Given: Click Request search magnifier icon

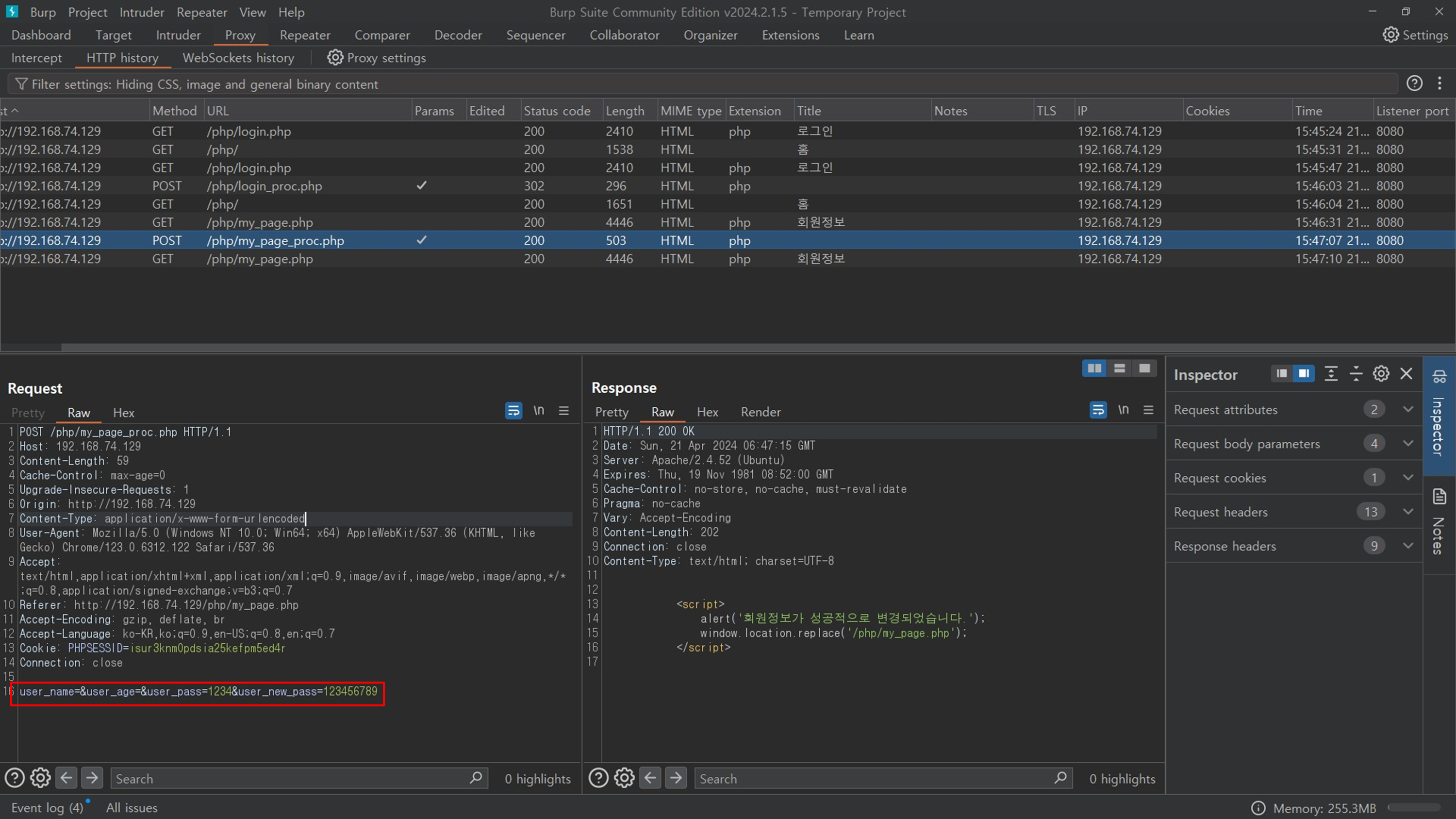Looking at the screenshot, I should point(476,778).
